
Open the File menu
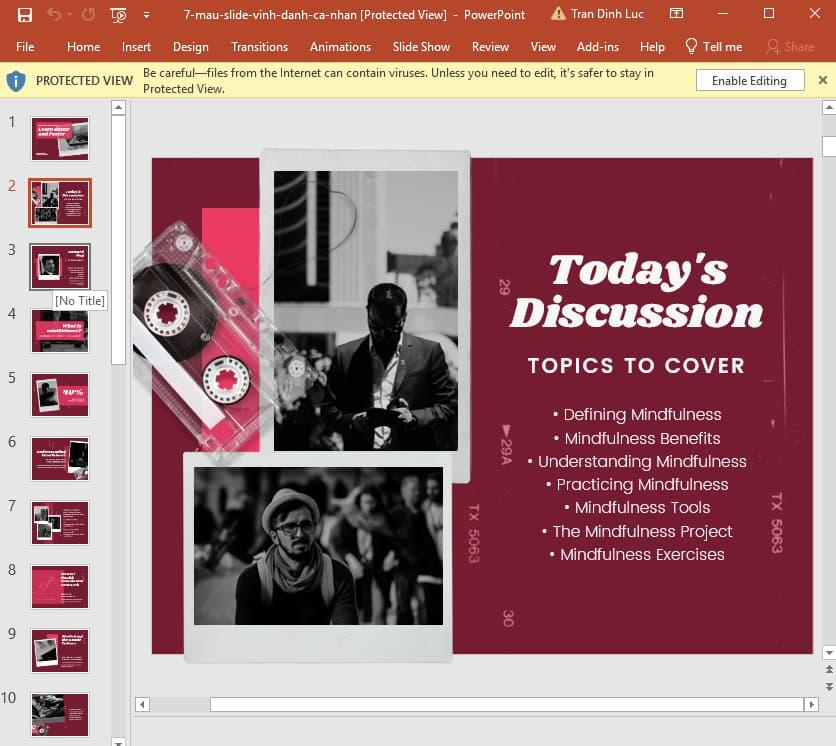click(x=25, y=47)
